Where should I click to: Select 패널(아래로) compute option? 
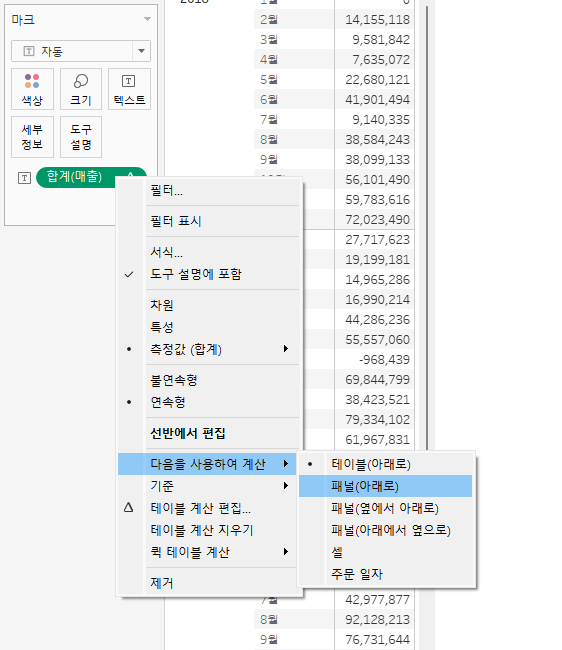(x=386, y=486)
